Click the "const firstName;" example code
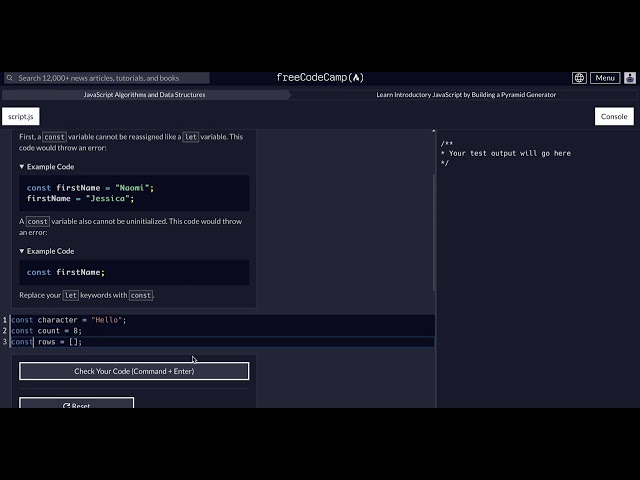Image resolution: width=640 pixels, height=480 pixels. point(66,272)
